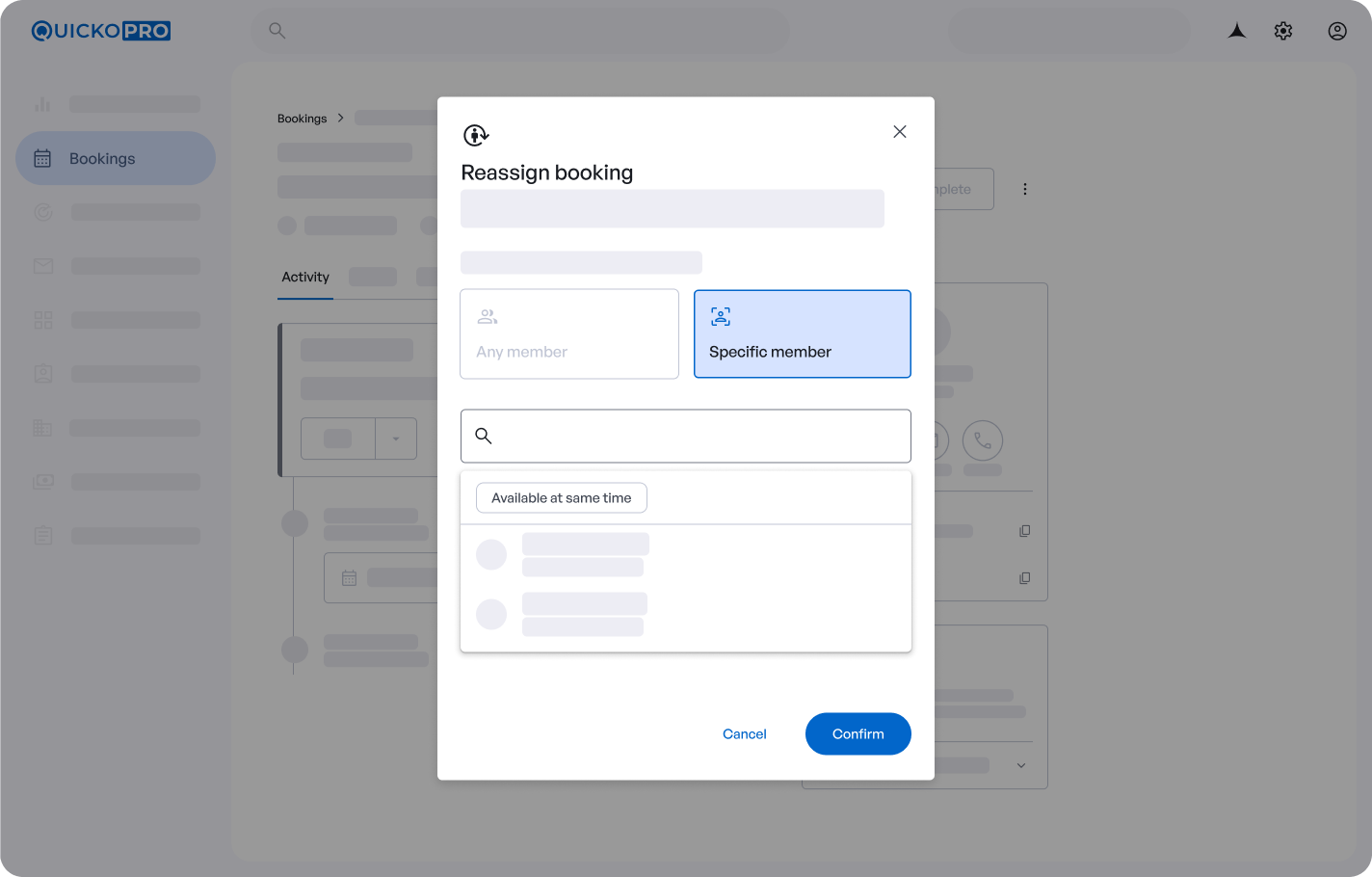Click the search magnifier in top bar
The height and width of the screenshot is (877, 1372).
point(277,31)
